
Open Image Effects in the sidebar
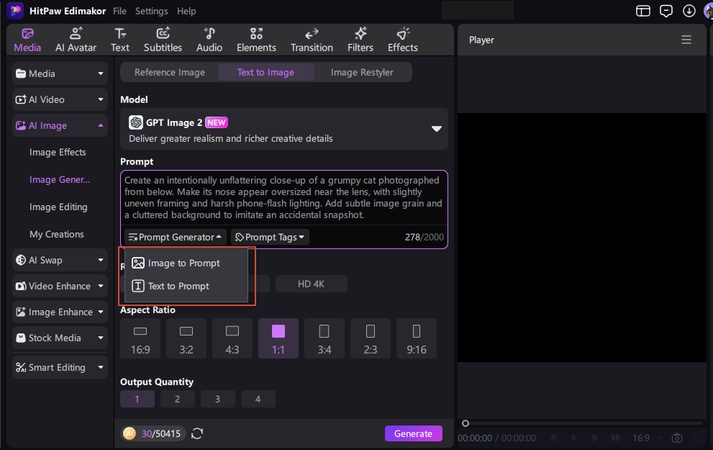pyautogui.click(x=58, y=152)
